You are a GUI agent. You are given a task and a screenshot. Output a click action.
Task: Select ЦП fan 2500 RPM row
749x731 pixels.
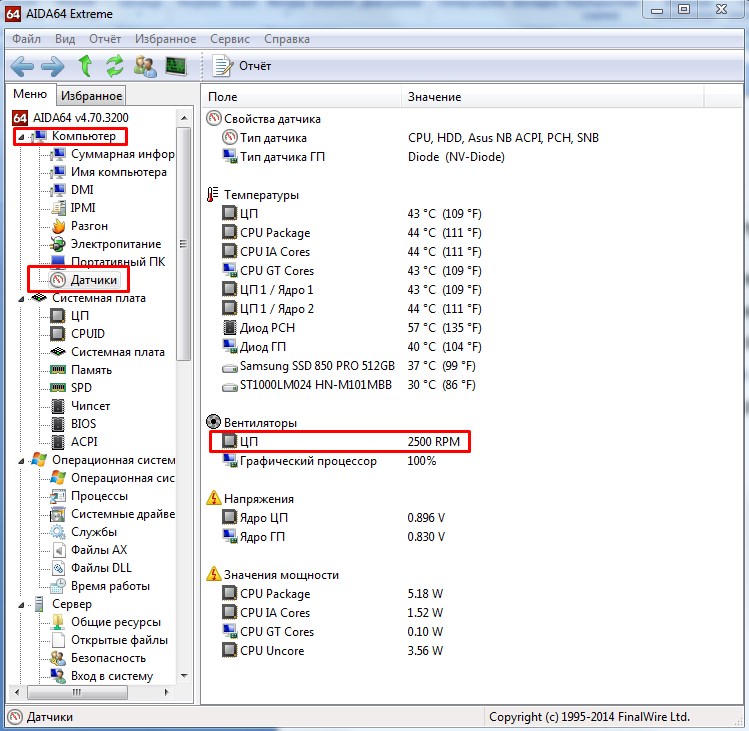coord(342,442)
